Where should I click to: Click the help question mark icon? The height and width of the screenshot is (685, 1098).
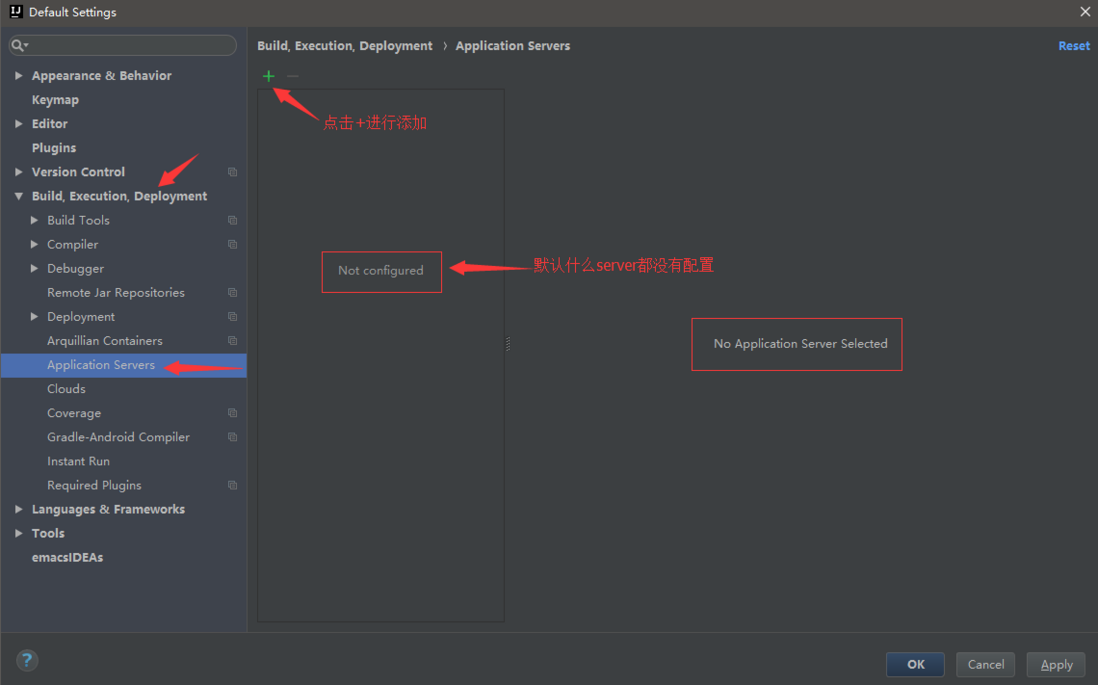click(x=27, y=660)
